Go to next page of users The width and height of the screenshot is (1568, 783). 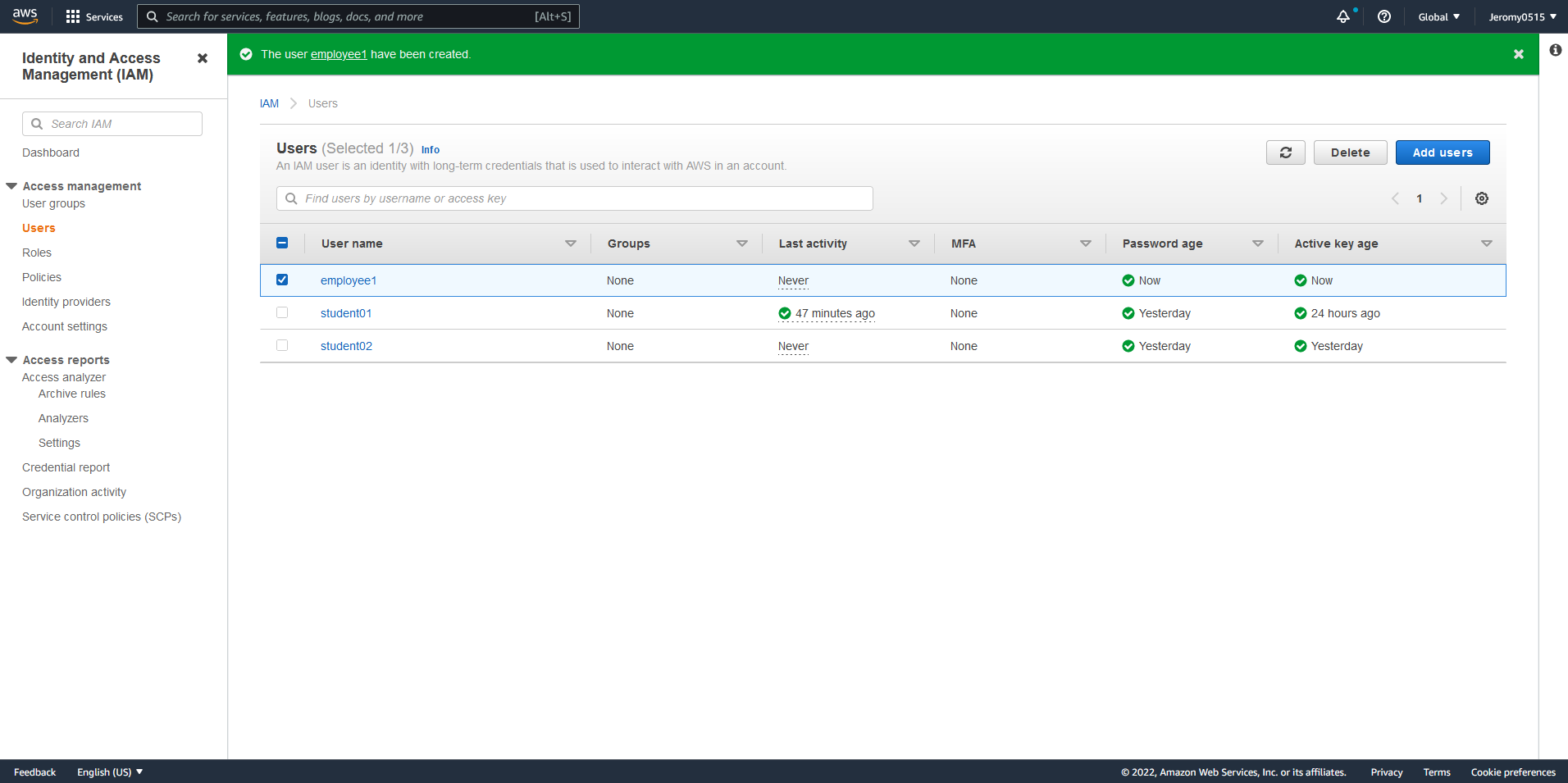click(1444, 198)
